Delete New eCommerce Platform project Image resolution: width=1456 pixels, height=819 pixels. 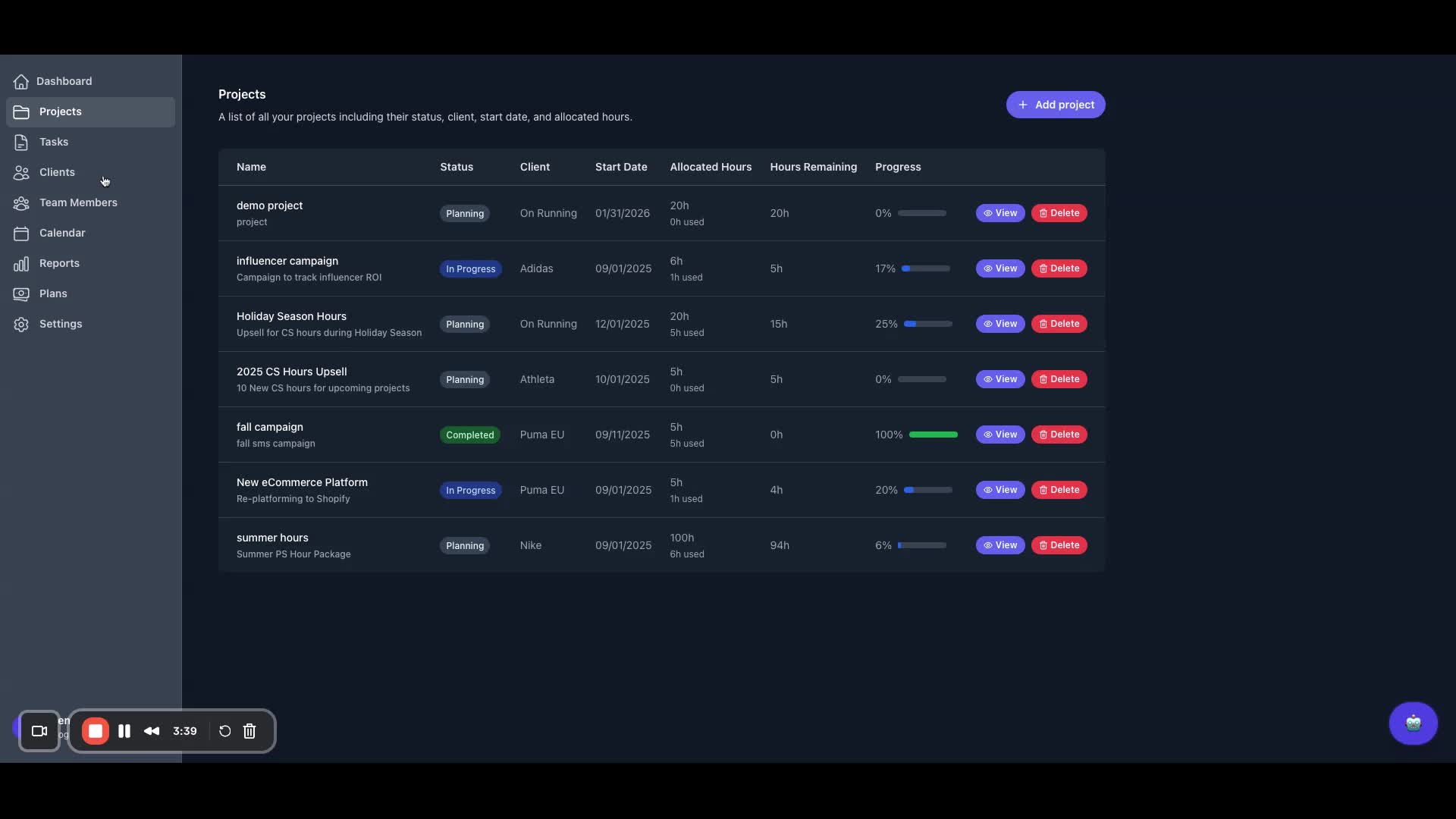click(1059, 490)
